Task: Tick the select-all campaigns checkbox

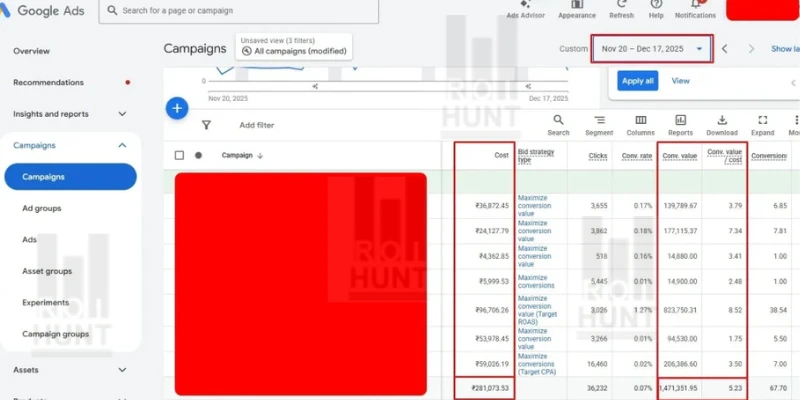Action: click(x=179, y=155)
